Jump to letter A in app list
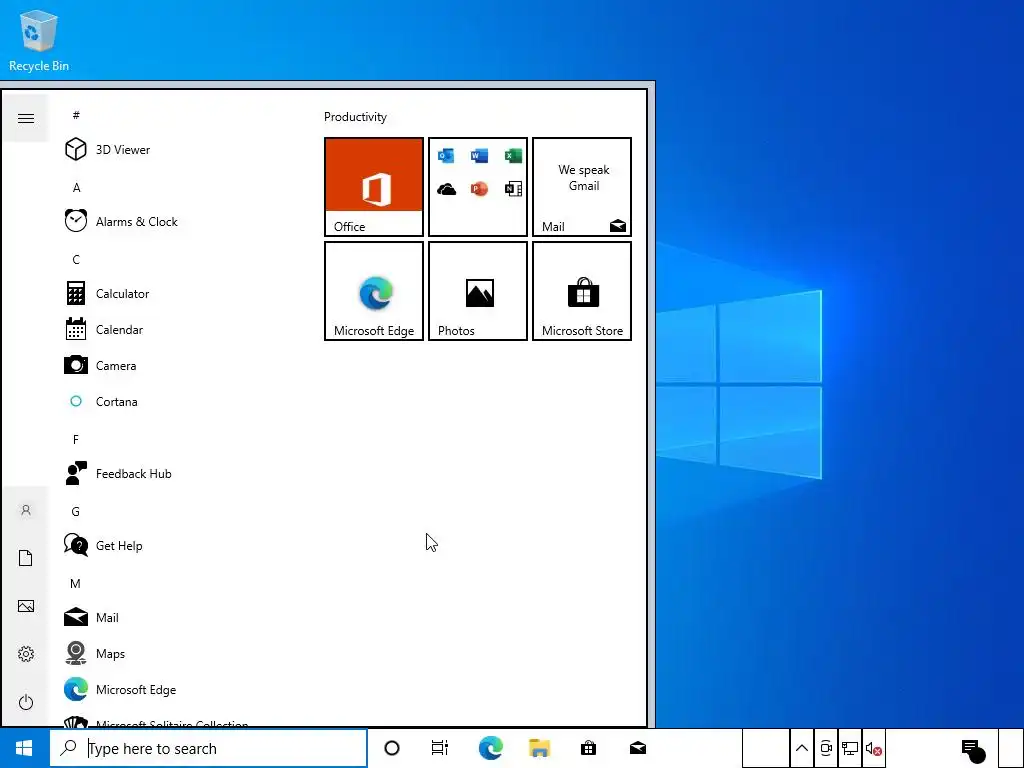The width and height of the screenshot is (1024, 768). click(x=76, y=188)
